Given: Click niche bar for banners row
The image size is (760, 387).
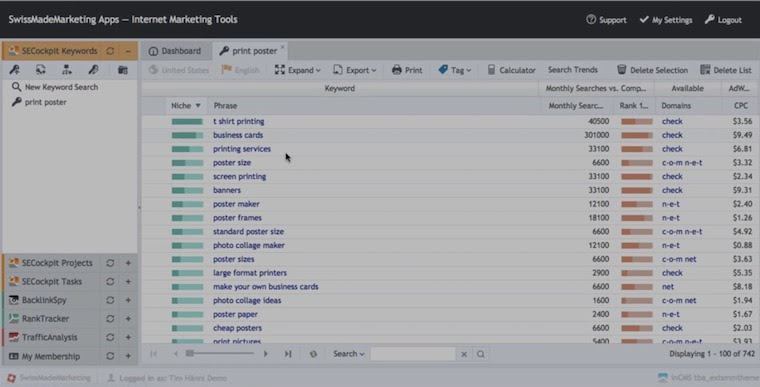Looking at the screenshot, I should (187, 191).
